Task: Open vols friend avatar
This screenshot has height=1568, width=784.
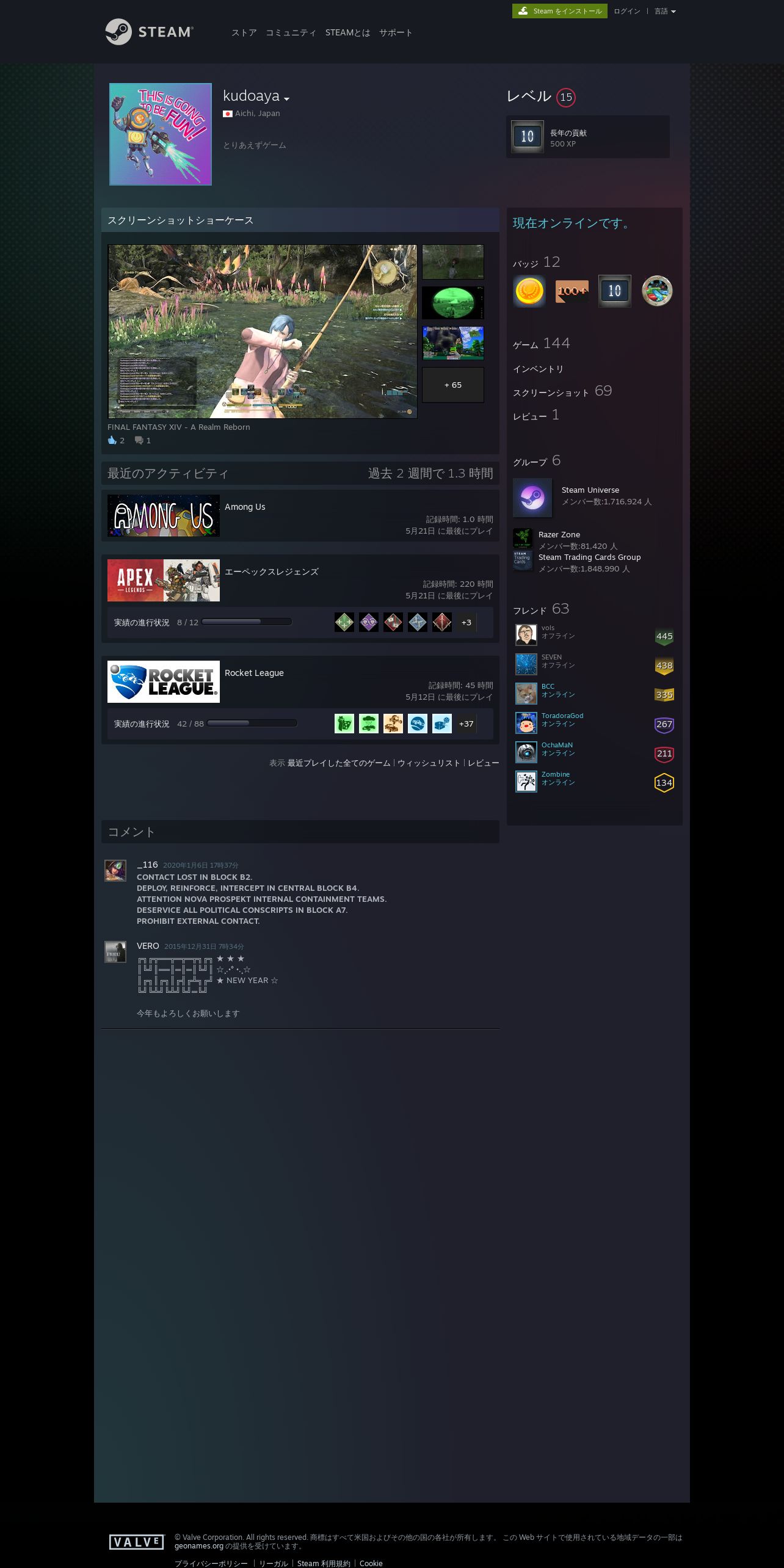Action: click(x=526, y=634)
